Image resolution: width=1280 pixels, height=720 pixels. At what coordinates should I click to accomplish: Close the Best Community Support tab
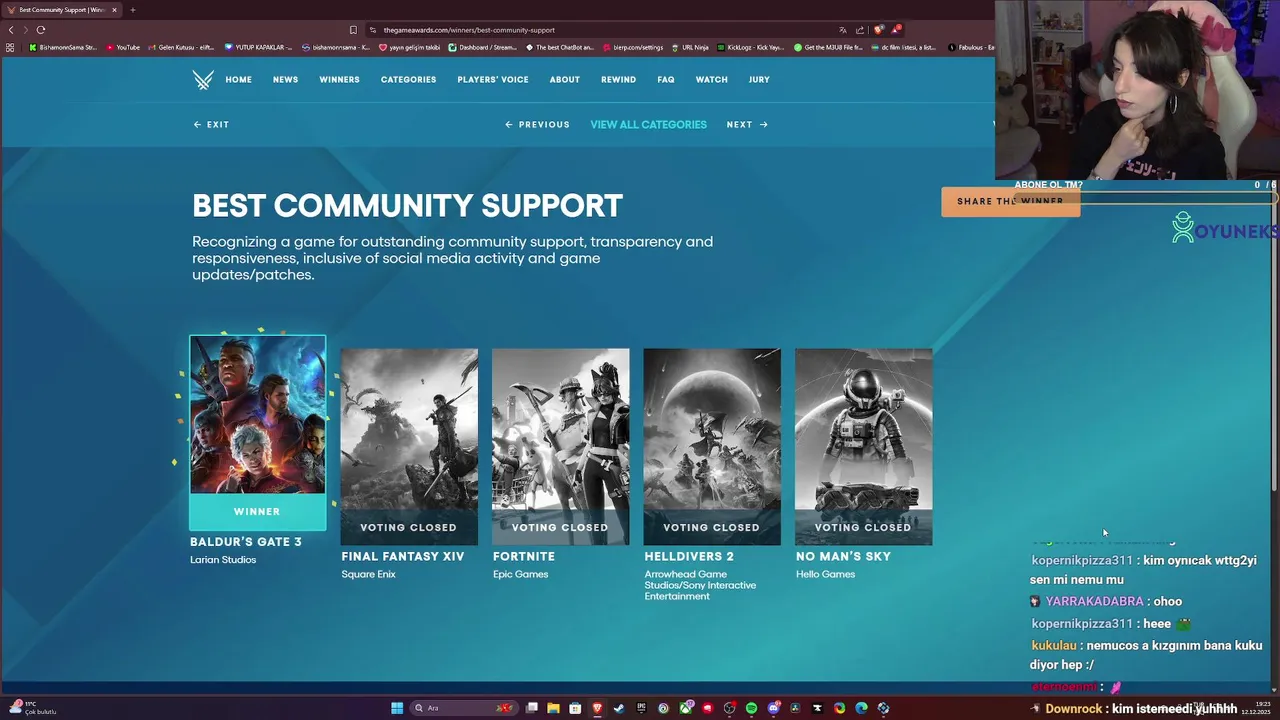point(114,10)
